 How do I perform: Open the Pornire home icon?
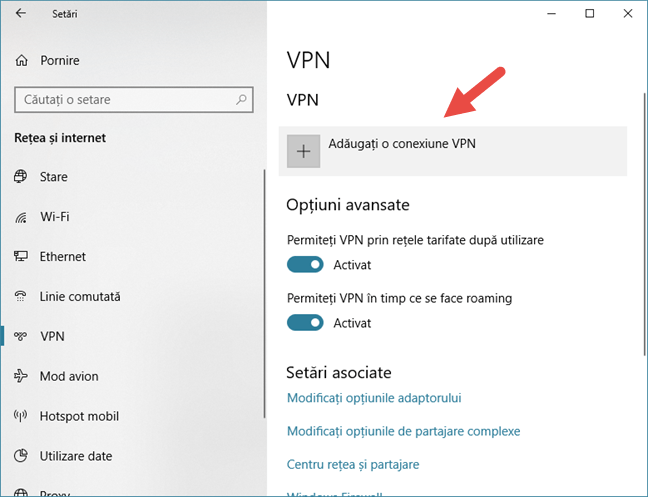pyautogui.click(x=21, y=61)
